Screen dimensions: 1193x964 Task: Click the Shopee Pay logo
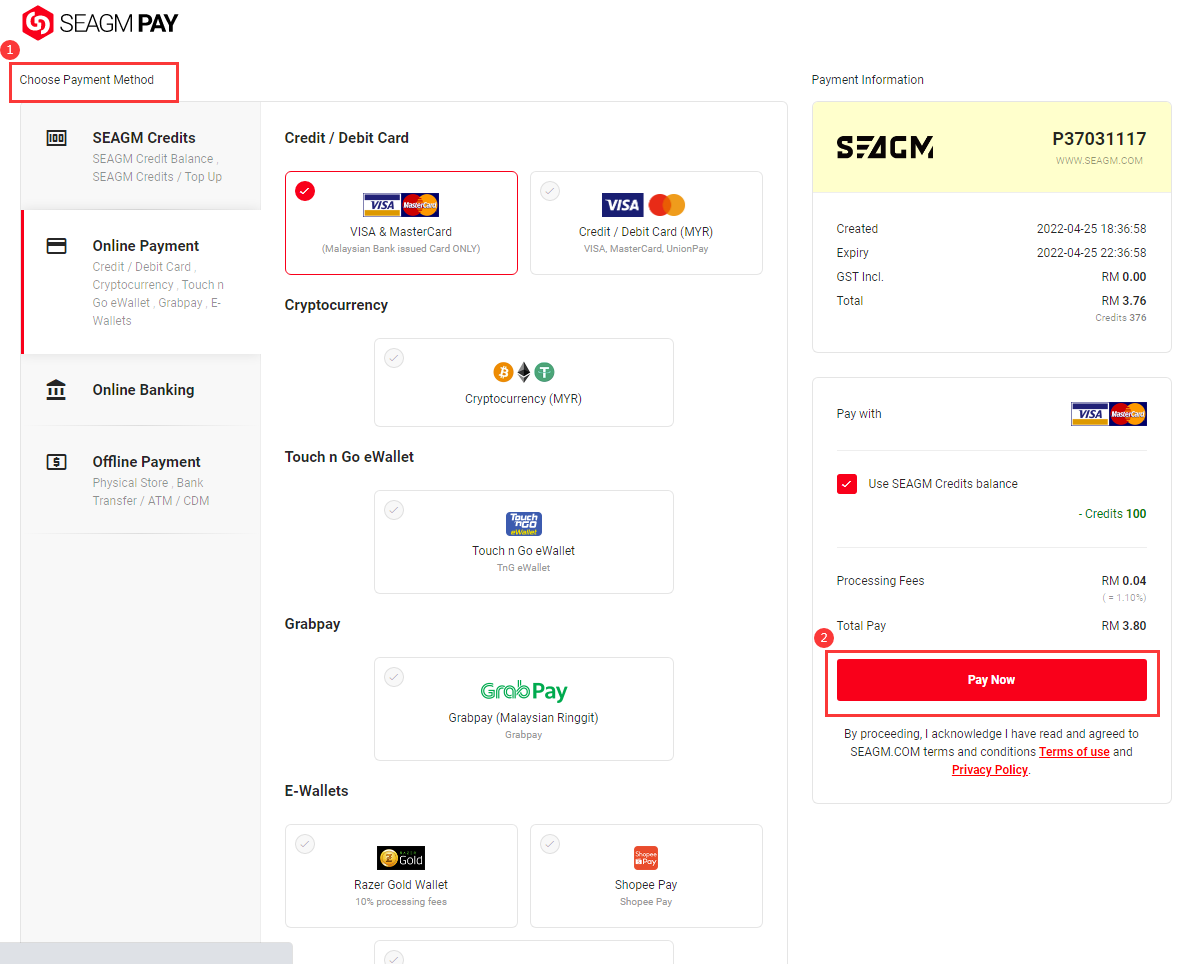pyautogui.click(x=646, y=858)
